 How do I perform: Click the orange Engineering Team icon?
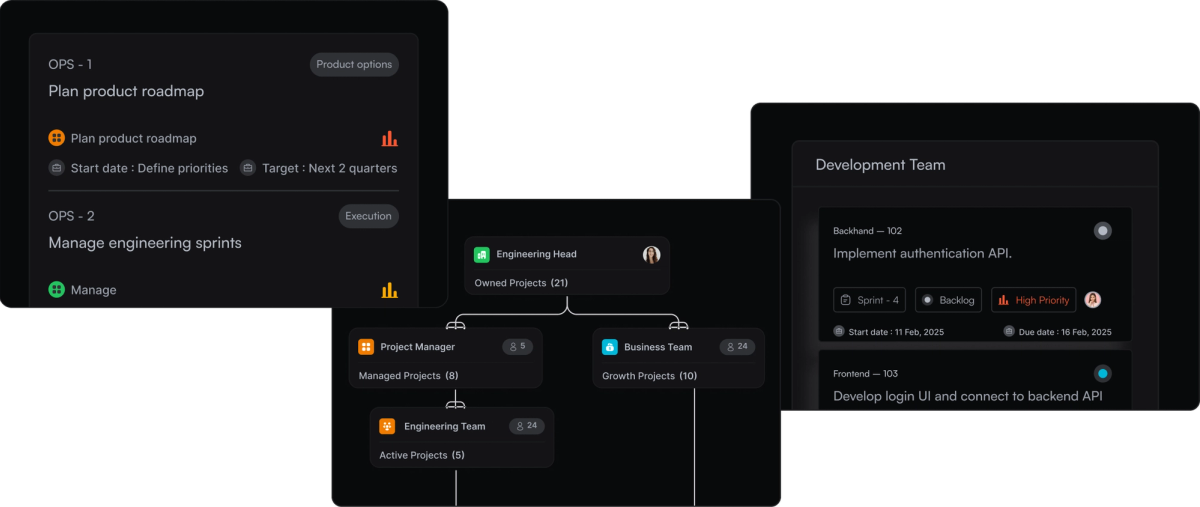coord(387,426)
